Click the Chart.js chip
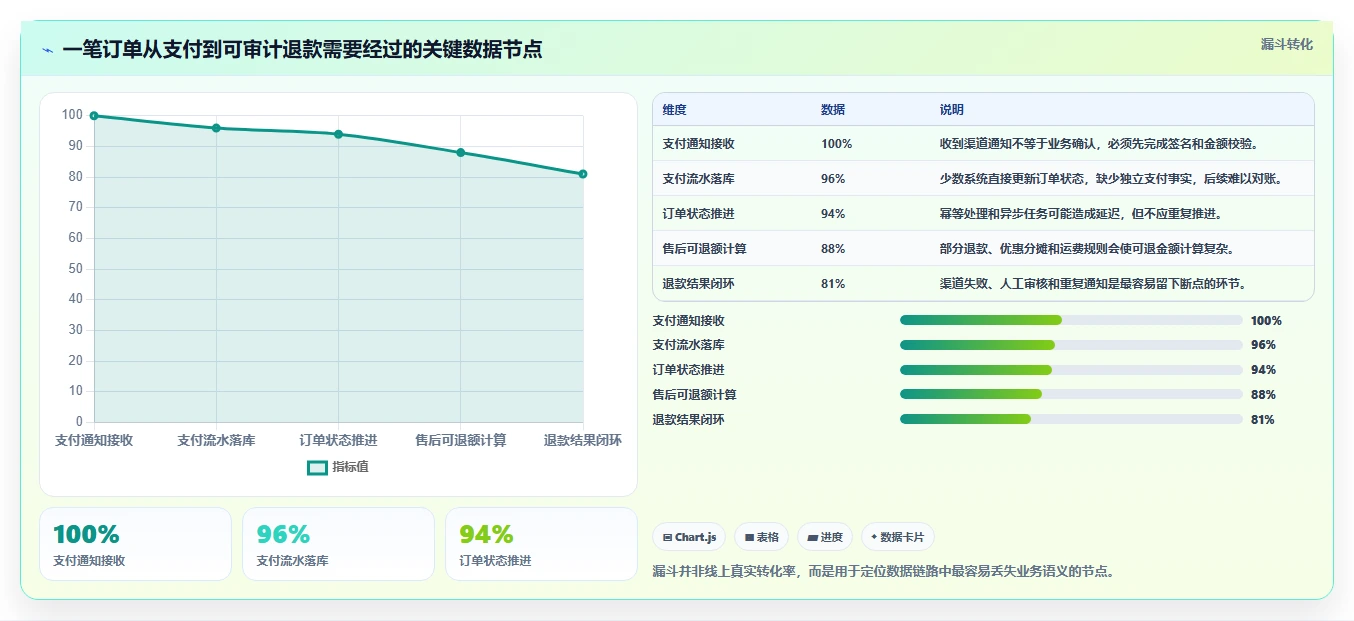The height and width of the screenshot is (621, 1354). 689,537
